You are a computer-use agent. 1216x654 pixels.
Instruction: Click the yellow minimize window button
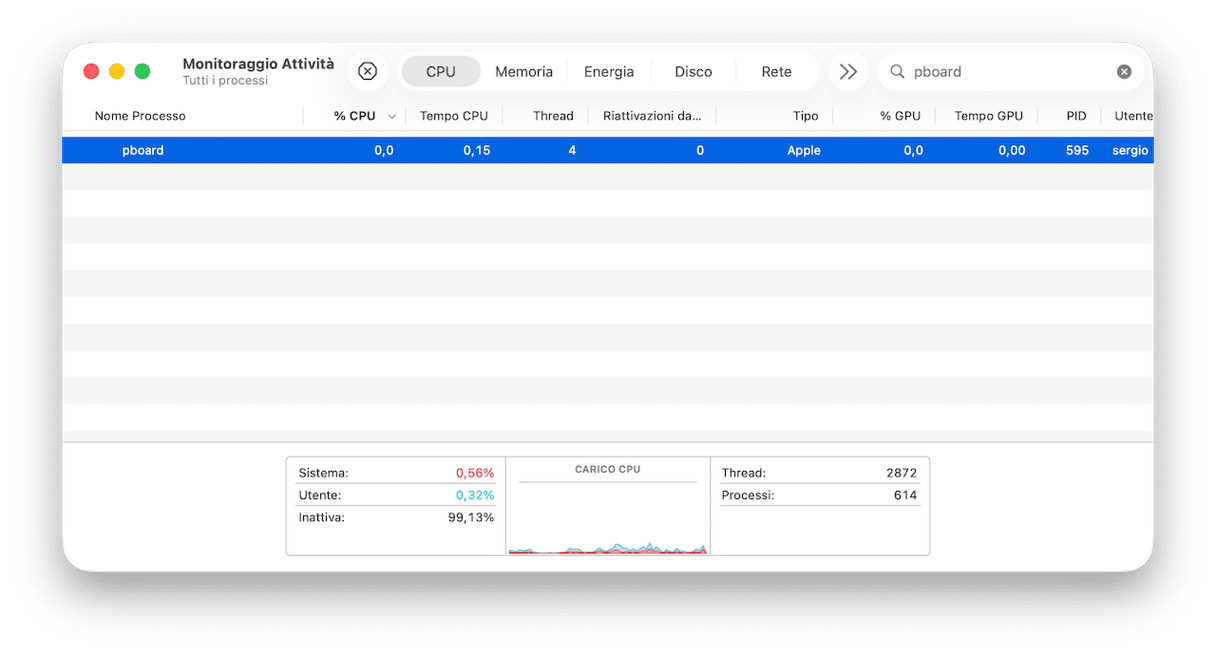click(117, 72)
